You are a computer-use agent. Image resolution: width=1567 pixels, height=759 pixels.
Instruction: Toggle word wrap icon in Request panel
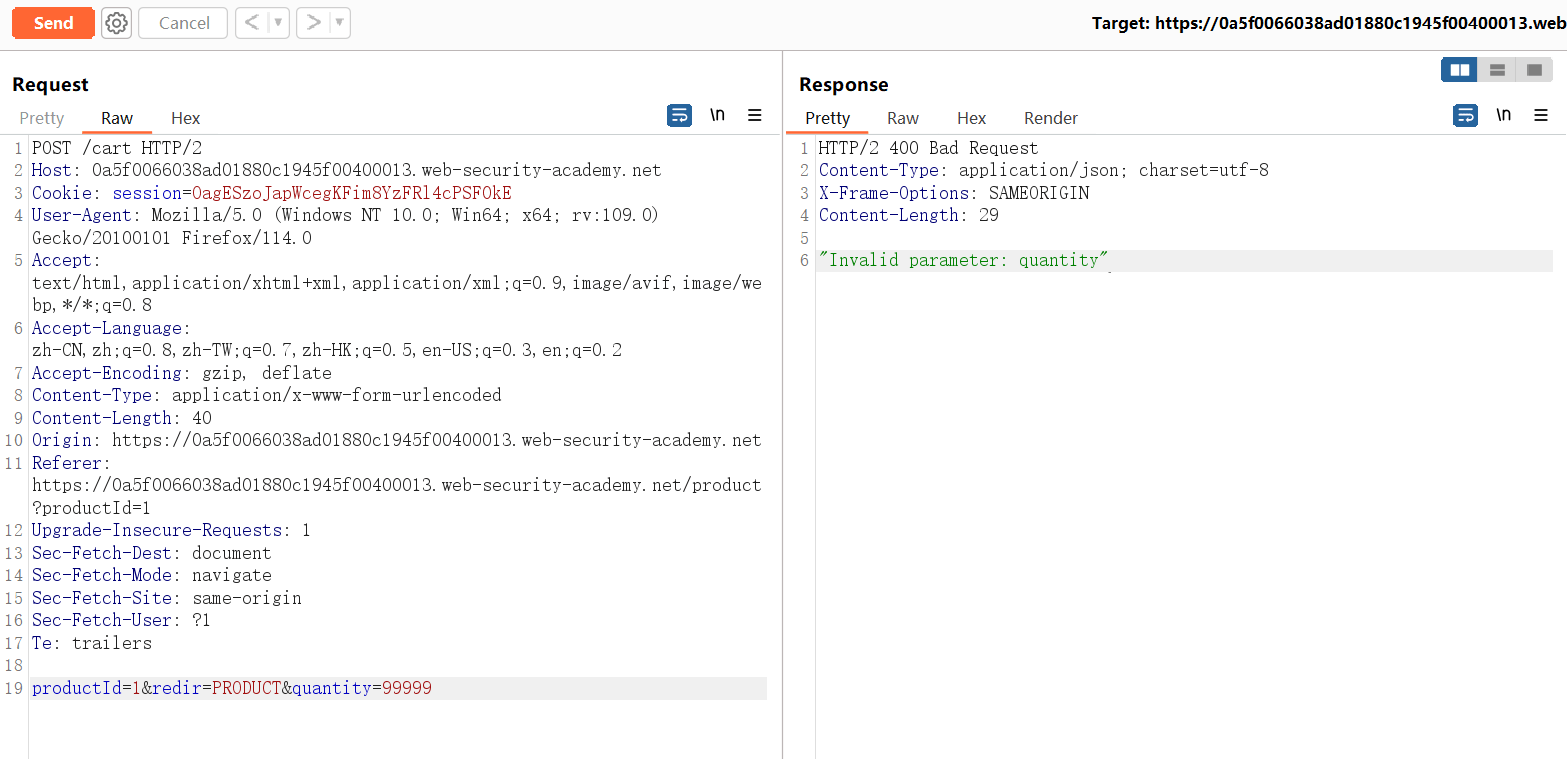tap(679, 116)
